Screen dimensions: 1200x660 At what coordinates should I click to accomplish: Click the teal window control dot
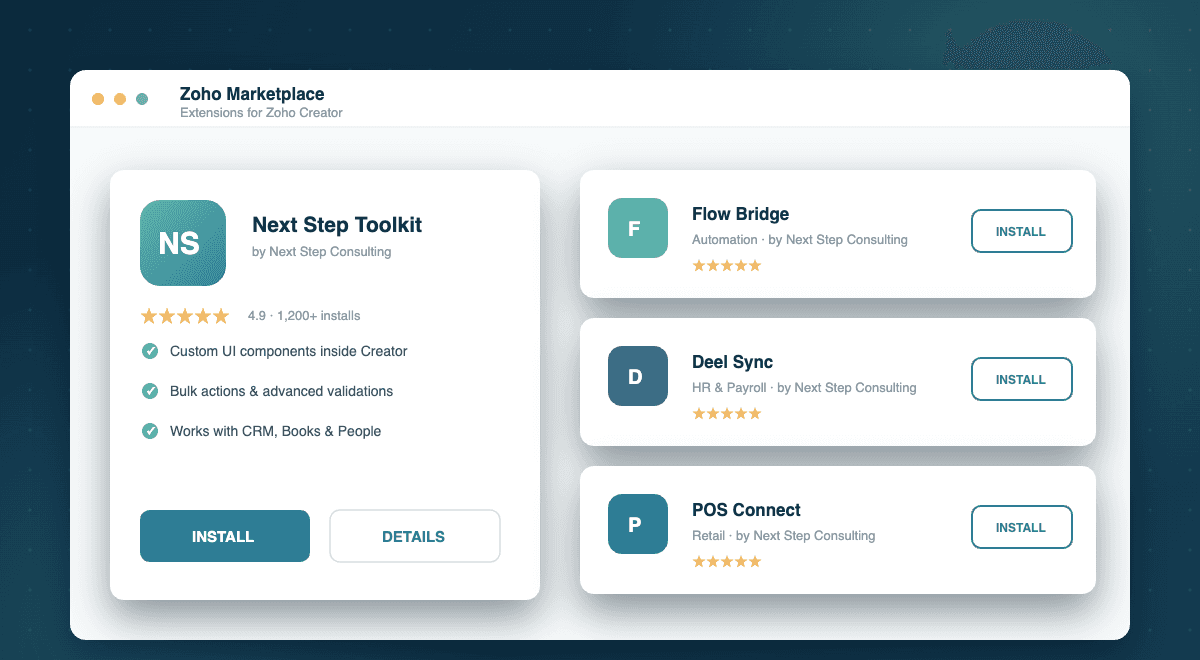click(142, 99)
